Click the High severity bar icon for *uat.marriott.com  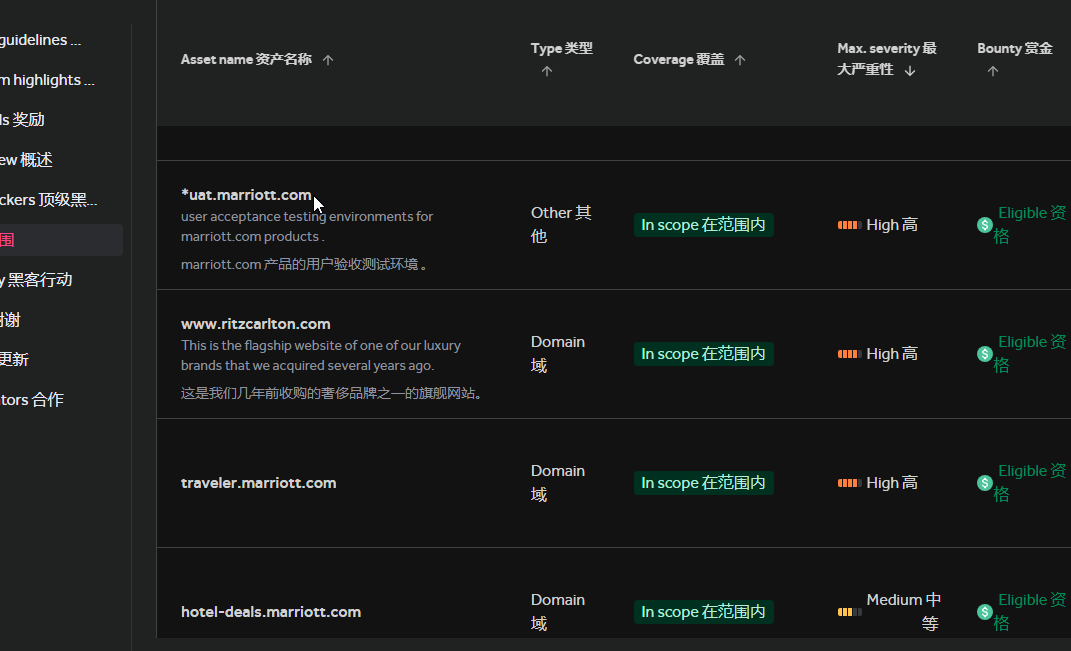click(850, 225)
